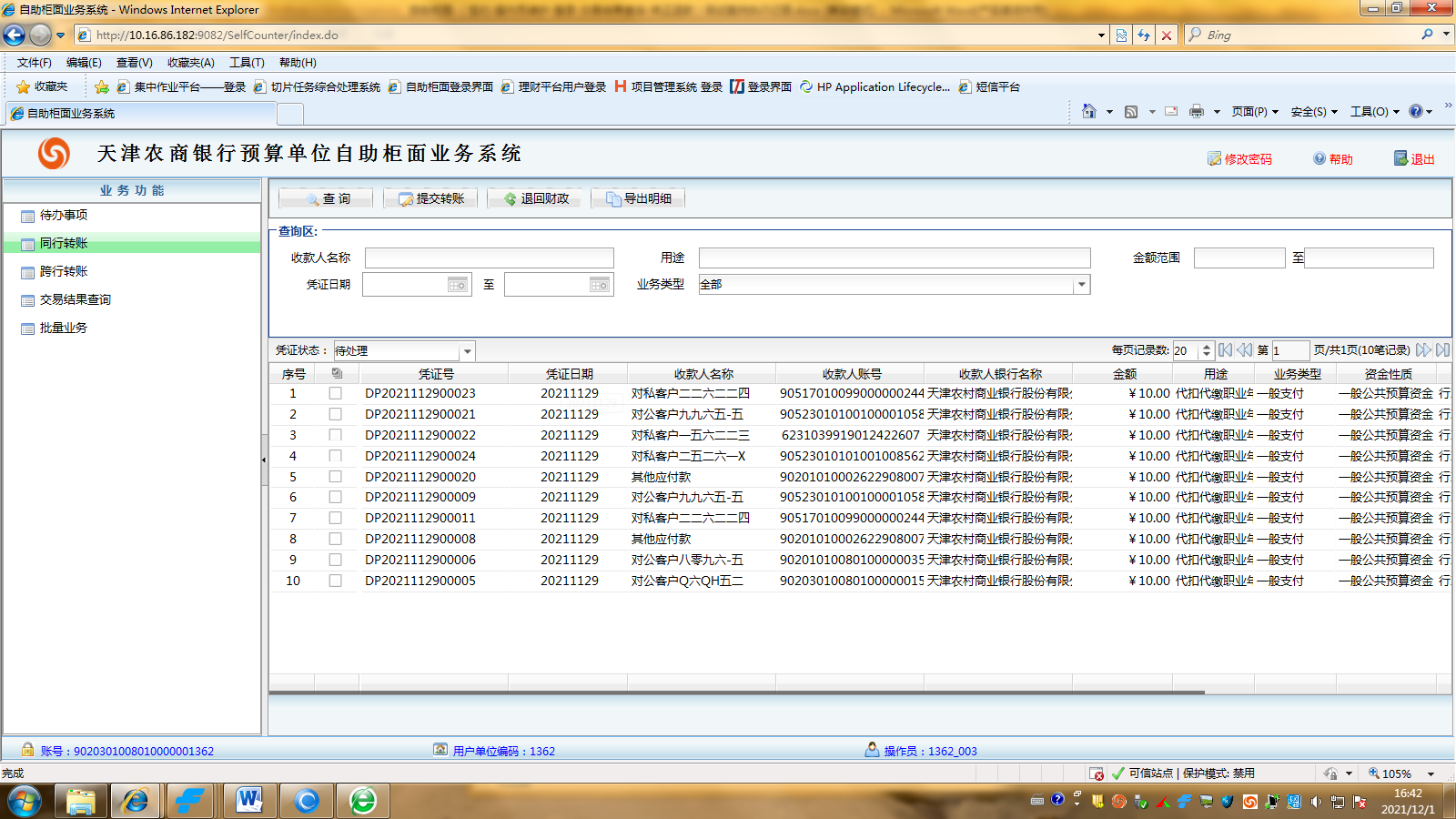Increase 每页记录数 with spinner up arrow
Screen dimensions: 1456x819
(x=1207, y=347)
